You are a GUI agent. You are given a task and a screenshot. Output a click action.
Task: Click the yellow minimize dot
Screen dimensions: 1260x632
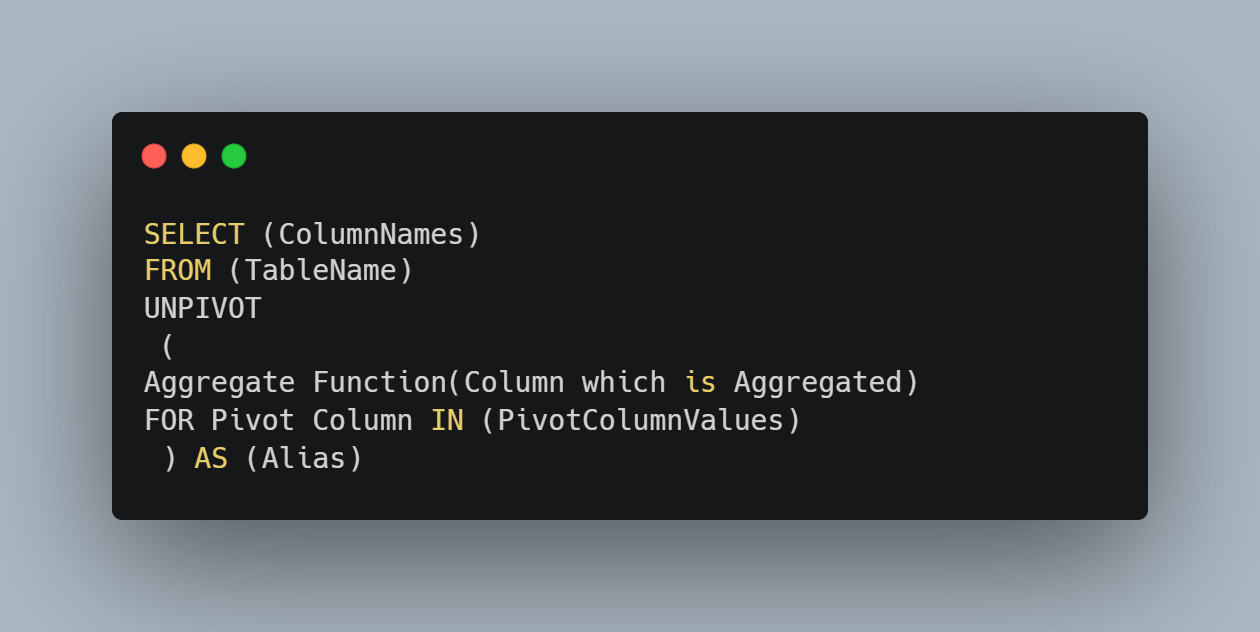(194, 156)
